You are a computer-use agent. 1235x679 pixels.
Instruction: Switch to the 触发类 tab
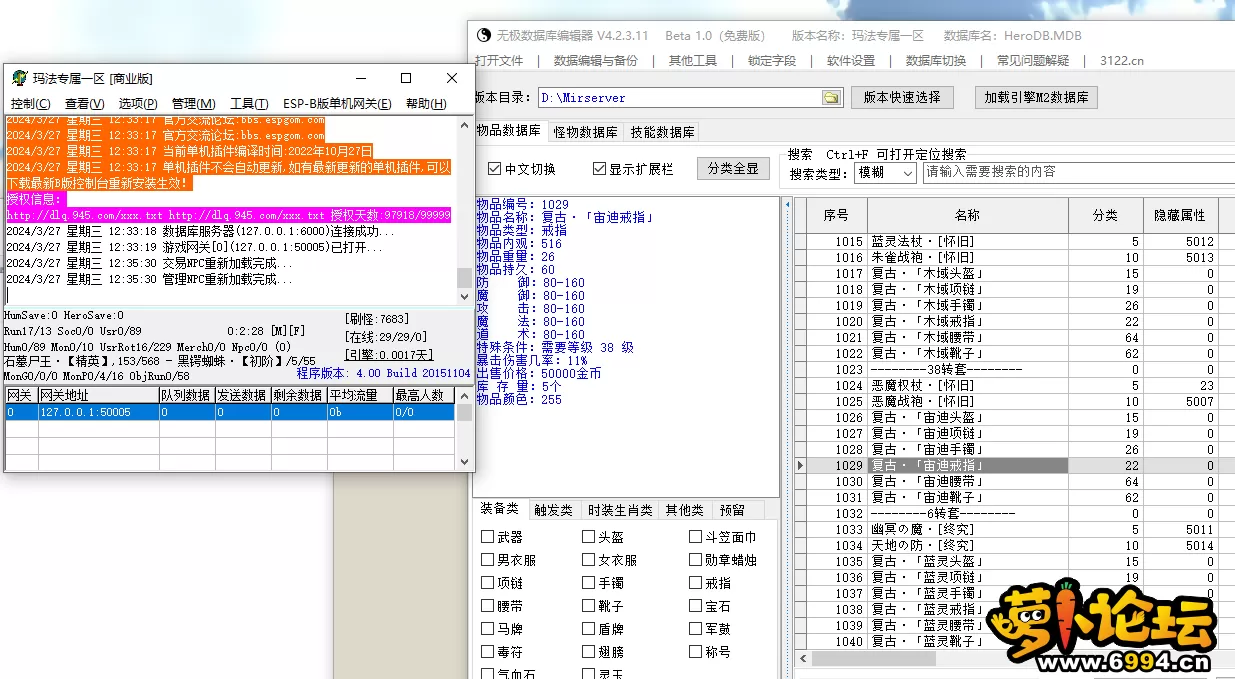(554, 510)
